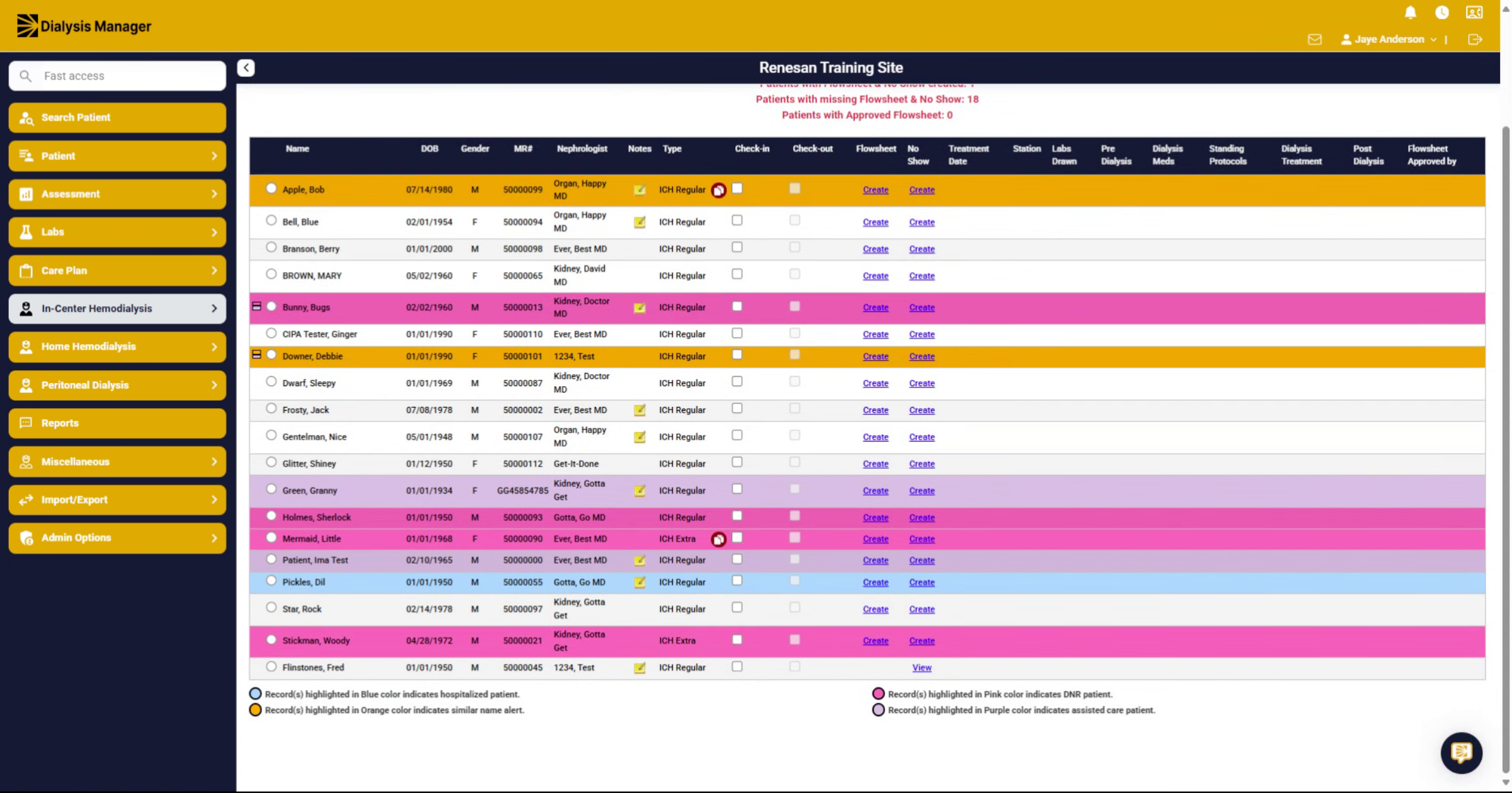Image resolution: width=1512 pixels, height=793 pixels.
Task: Select radio button for BROWN, MARY
Action: coord(271,274)
